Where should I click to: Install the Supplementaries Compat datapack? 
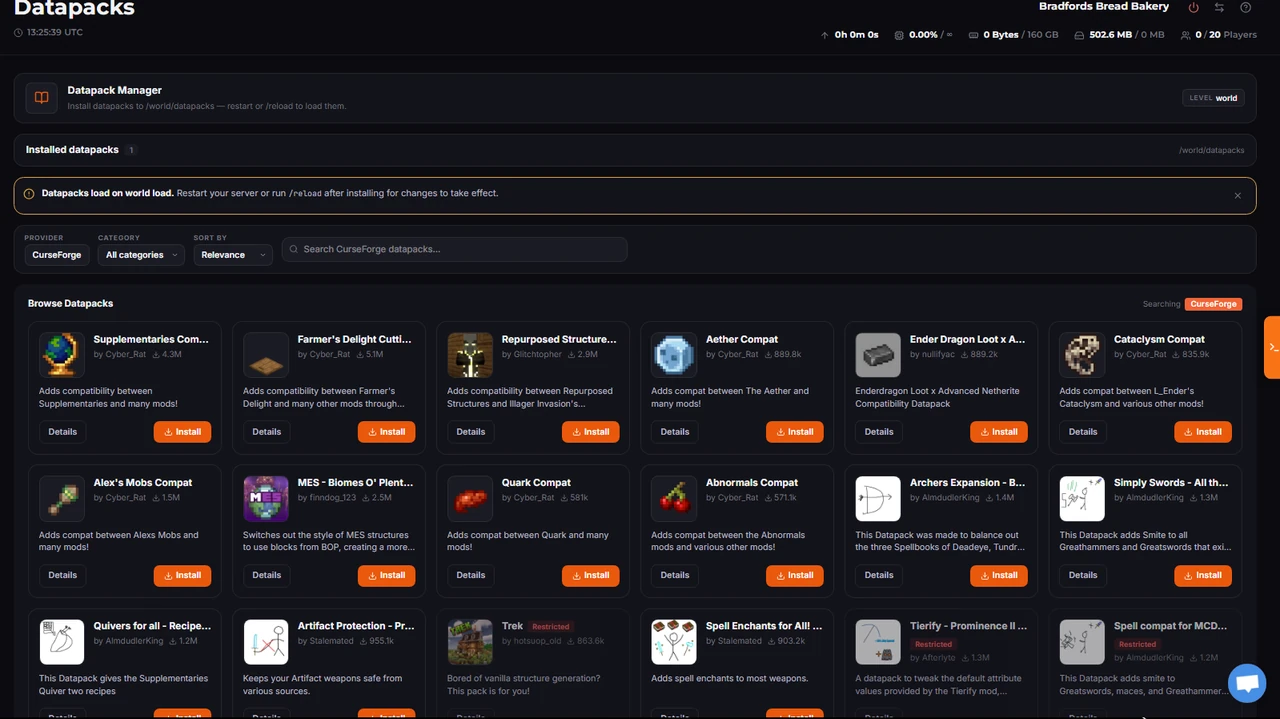(x=182, y=432)
